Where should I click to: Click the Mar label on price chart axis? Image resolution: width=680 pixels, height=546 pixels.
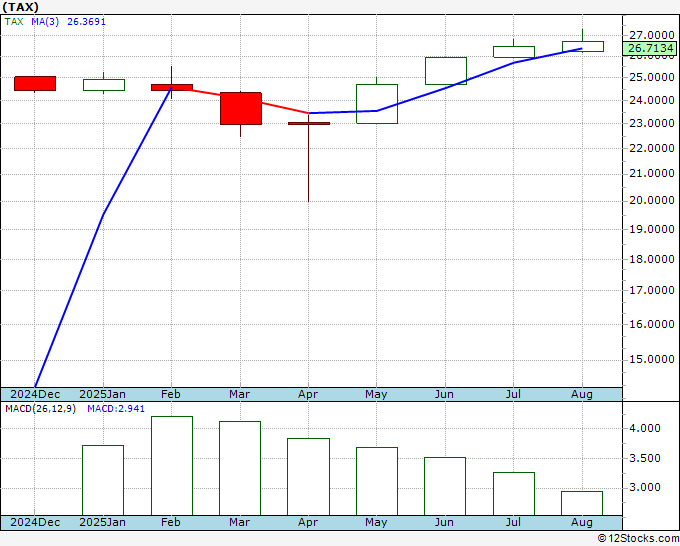click(239, 394)
